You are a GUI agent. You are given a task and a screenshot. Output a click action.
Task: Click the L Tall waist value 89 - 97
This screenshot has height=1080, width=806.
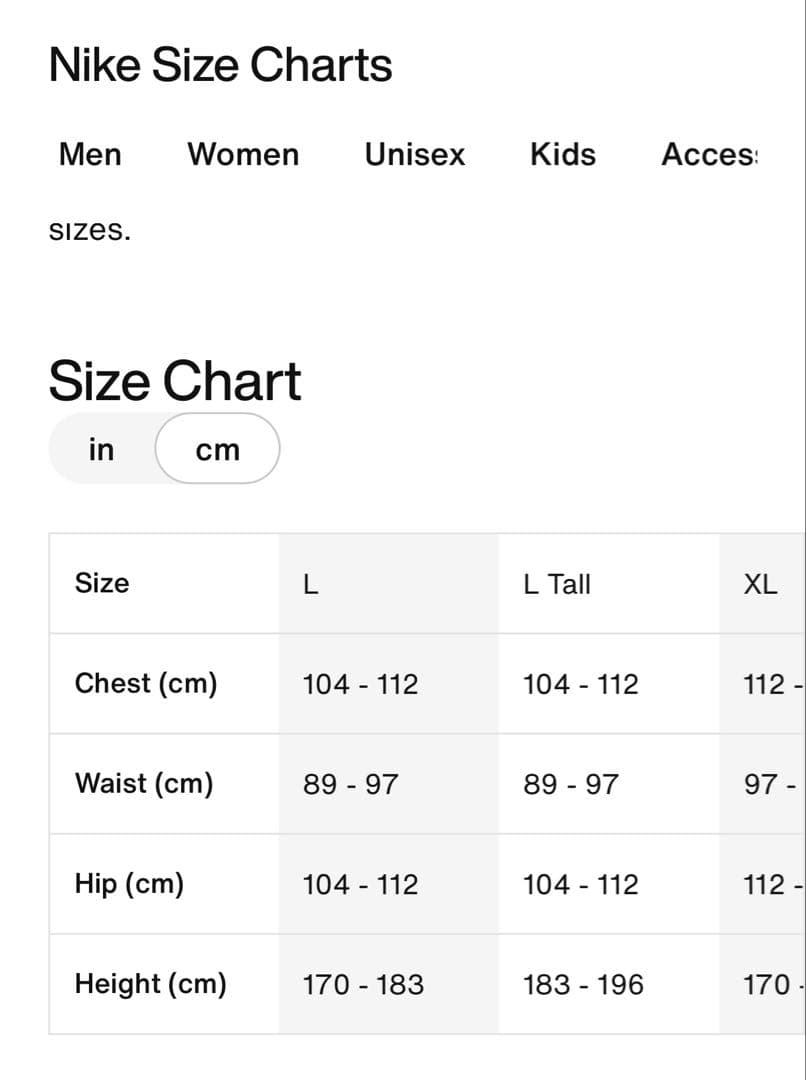tap(570, 785)
